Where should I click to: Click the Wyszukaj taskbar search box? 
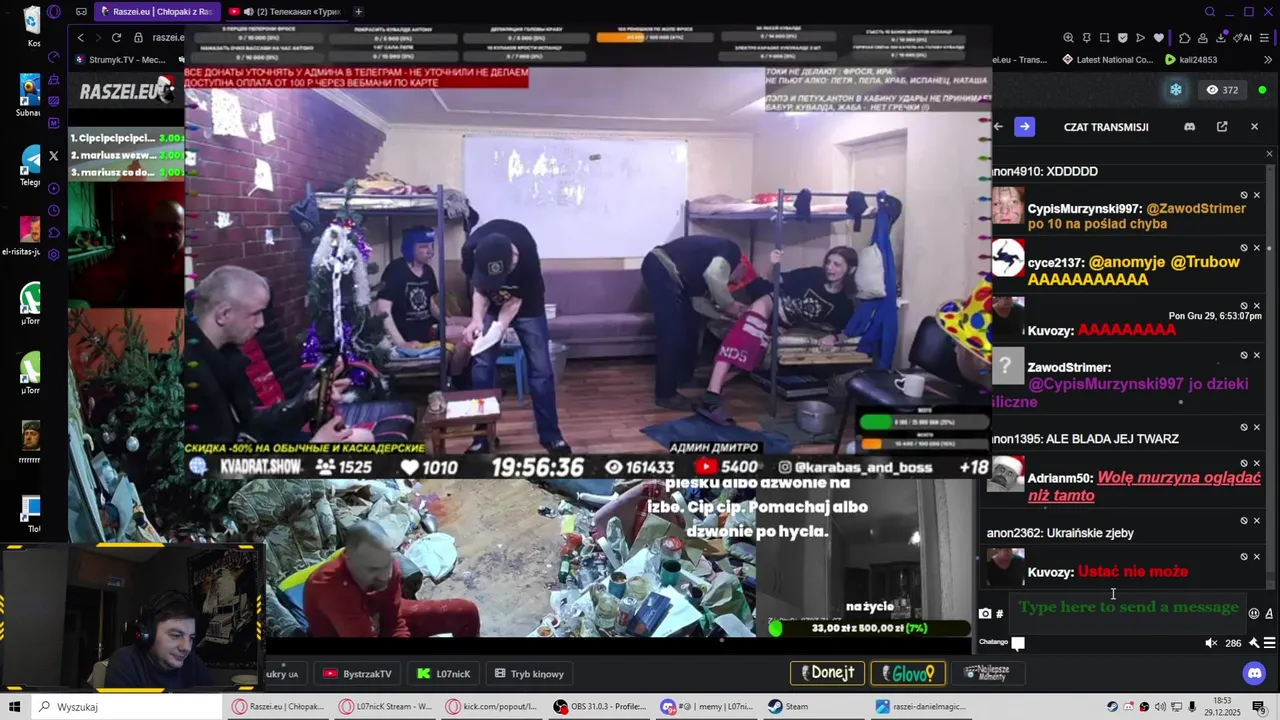pos(127,707)
